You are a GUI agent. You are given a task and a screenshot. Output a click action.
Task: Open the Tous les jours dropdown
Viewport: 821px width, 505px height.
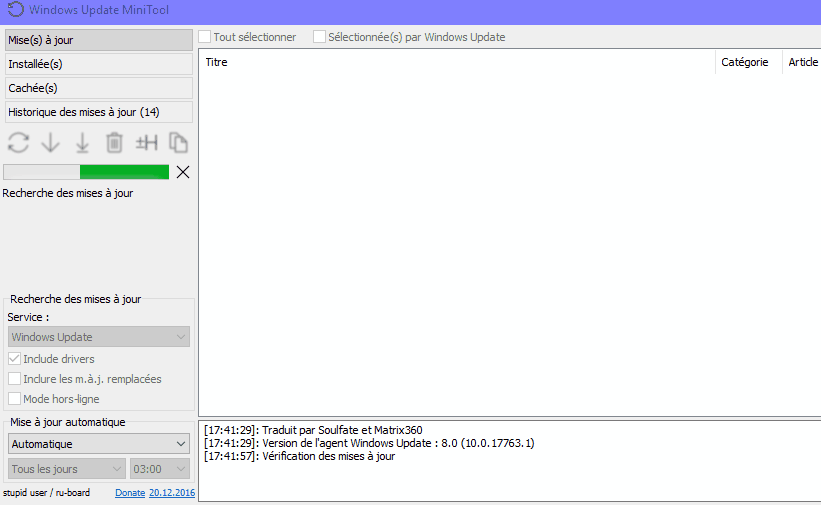(x=66, y=469)
